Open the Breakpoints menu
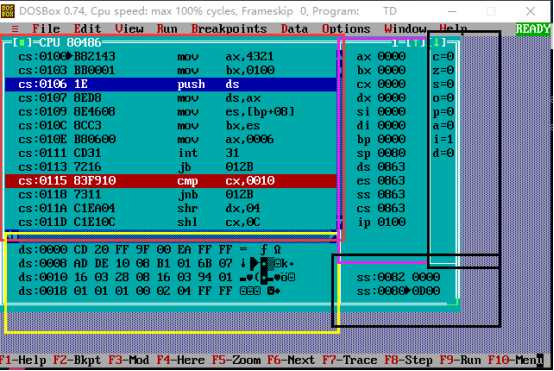Screen dimensions: 554x371 [229, 29]
